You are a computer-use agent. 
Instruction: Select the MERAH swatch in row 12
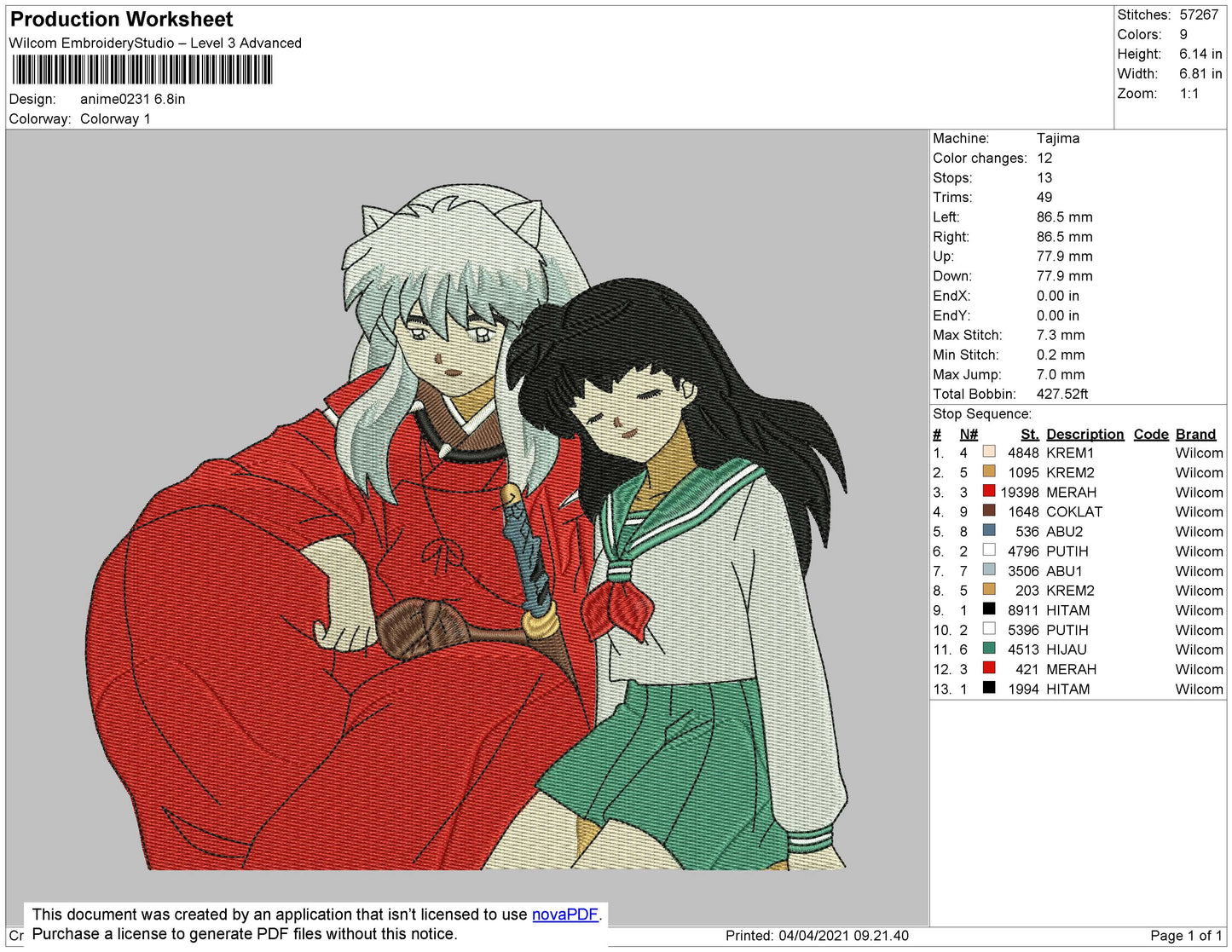989,667
